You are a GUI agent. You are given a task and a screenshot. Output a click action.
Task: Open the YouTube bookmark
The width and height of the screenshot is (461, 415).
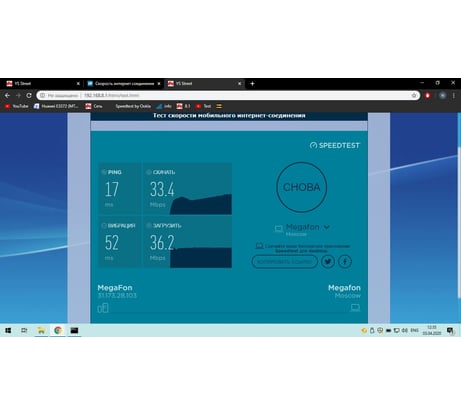(17, 106)
